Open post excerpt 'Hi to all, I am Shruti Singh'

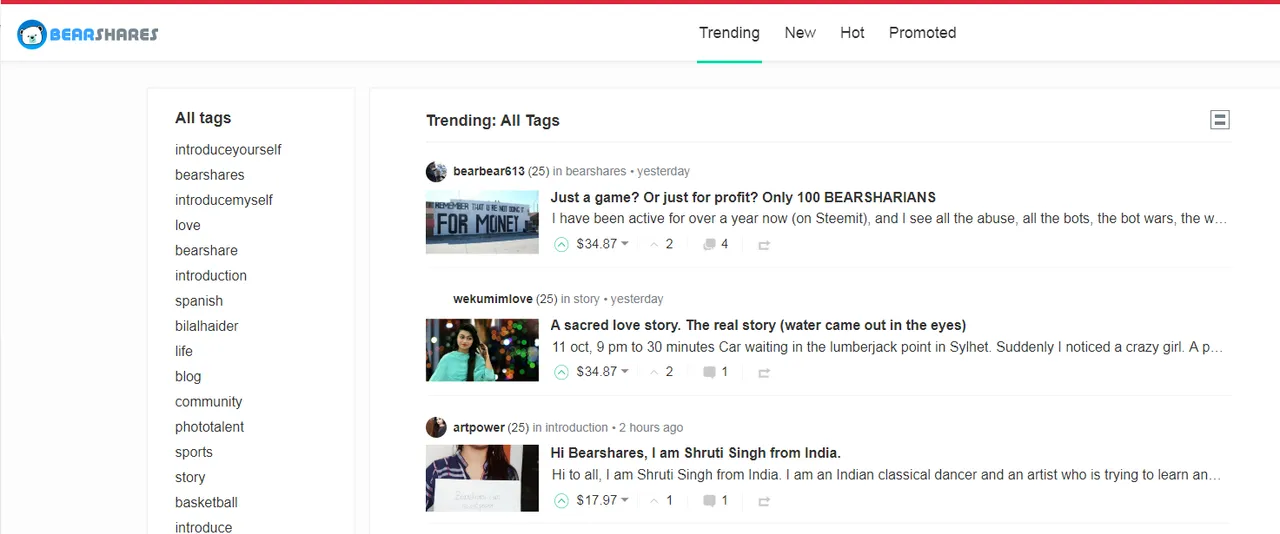(886, 475)
